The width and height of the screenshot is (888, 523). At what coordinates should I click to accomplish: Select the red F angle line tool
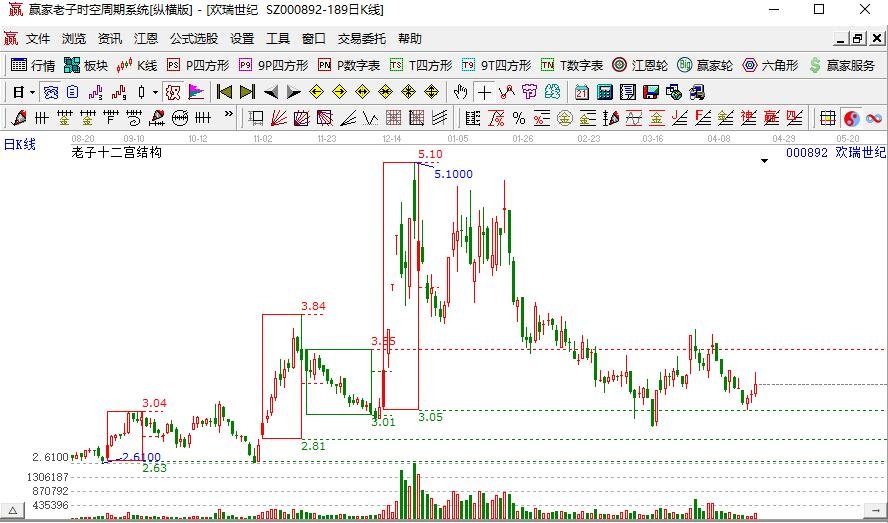pos(702,118)
